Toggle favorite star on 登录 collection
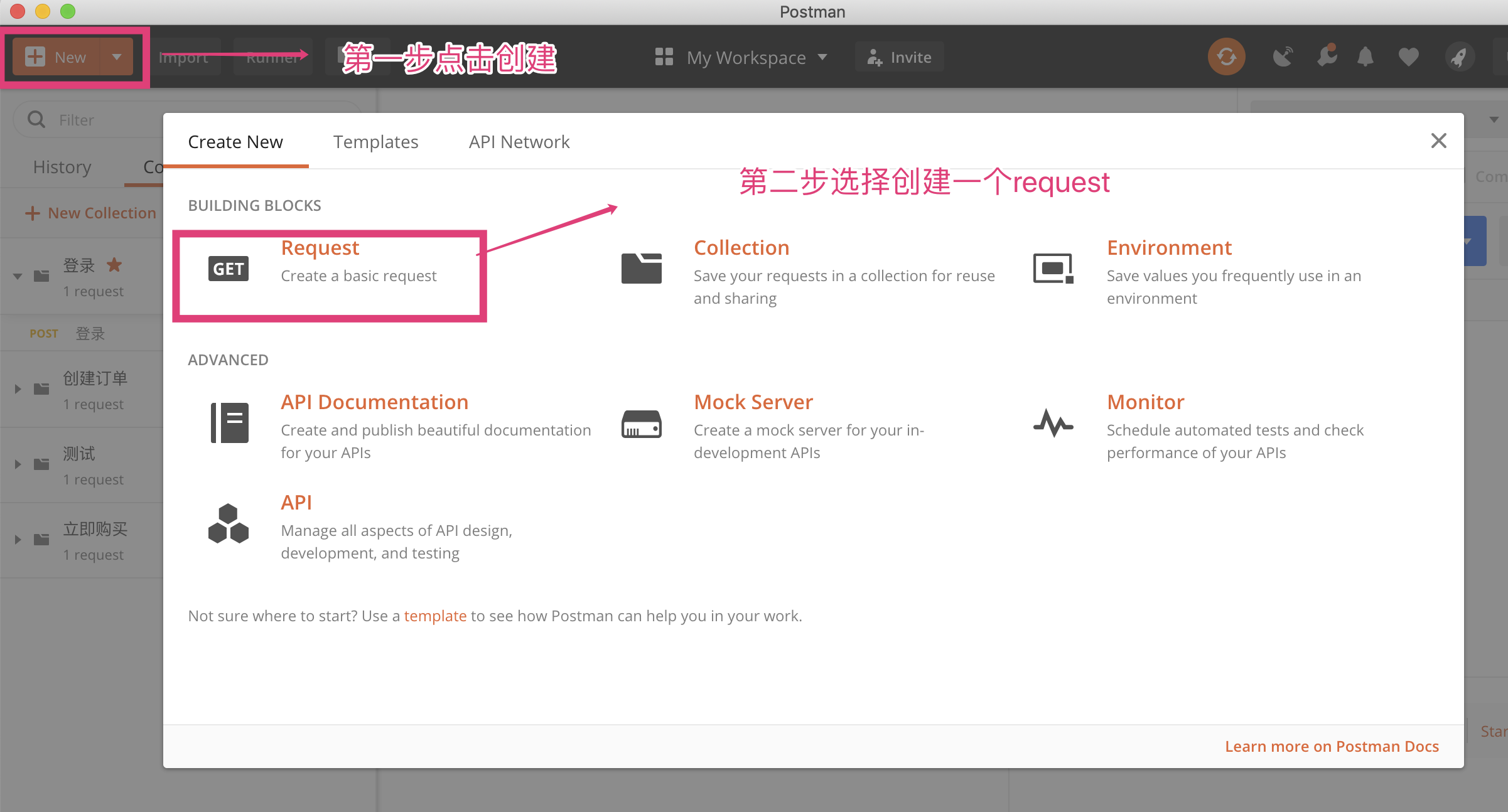This screenshot has height=812, width=1508. coord(114,265)
